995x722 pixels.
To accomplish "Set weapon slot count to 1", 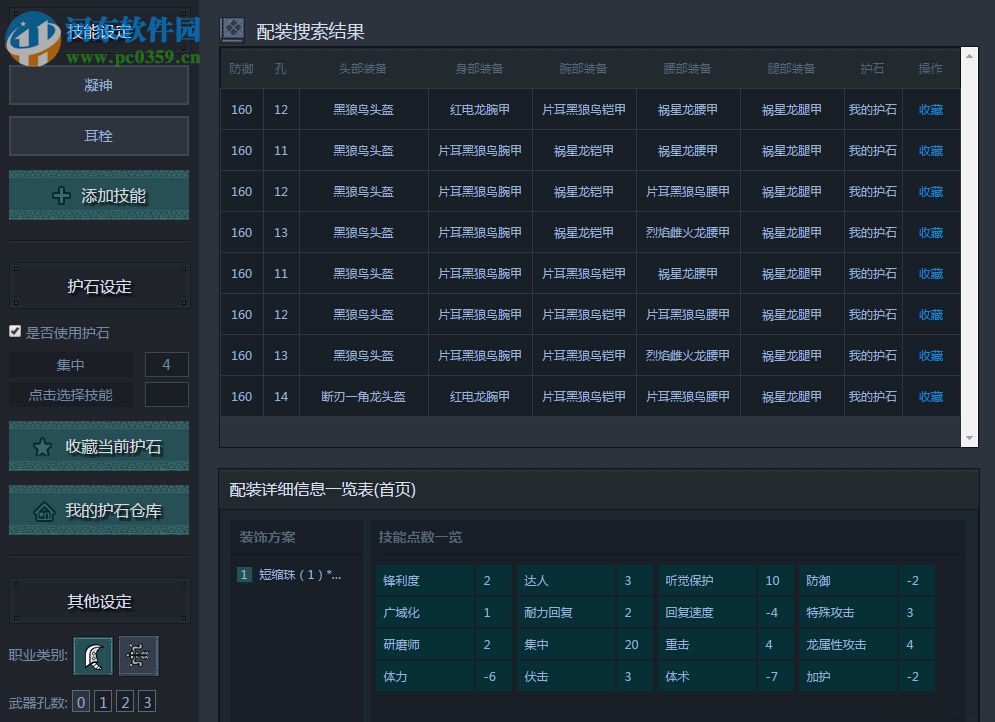I will click(103, 702).
